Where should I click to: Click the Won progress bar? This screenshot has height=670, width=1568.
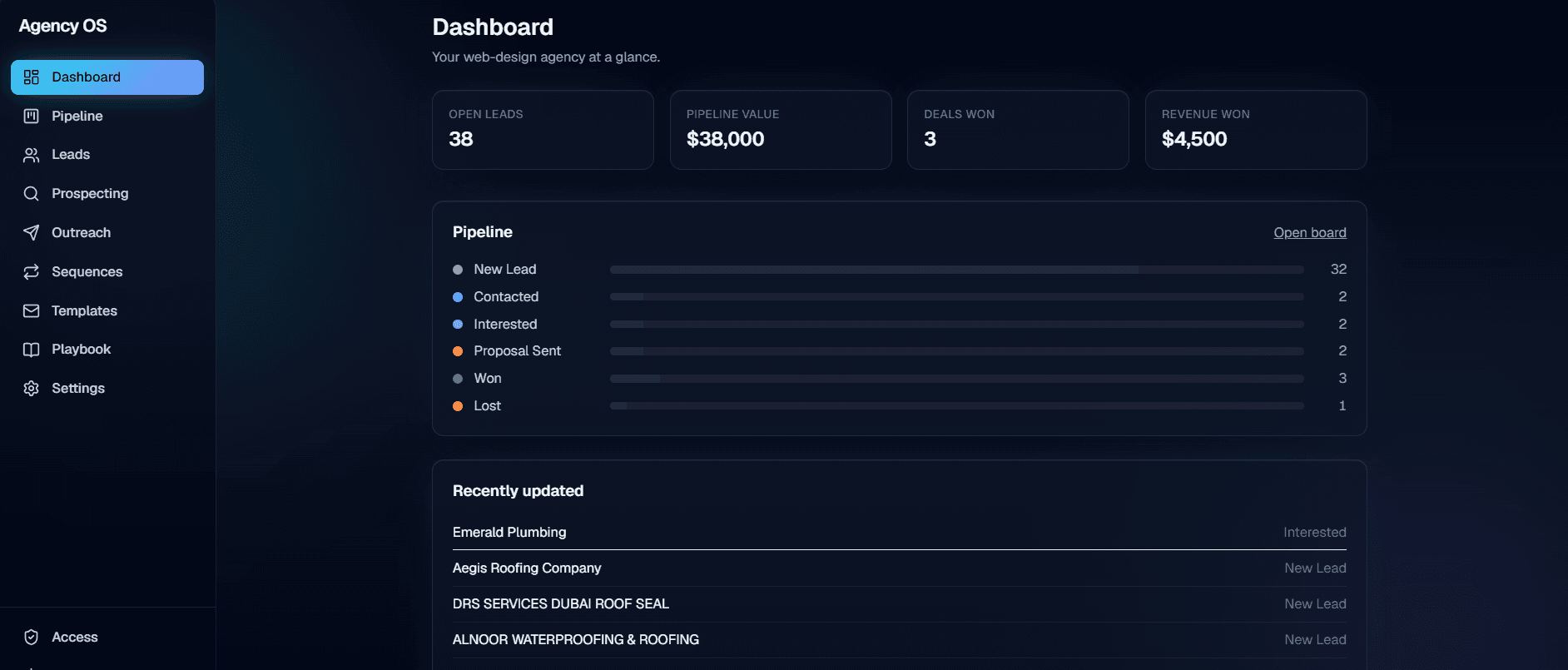[x=957, y=379]
